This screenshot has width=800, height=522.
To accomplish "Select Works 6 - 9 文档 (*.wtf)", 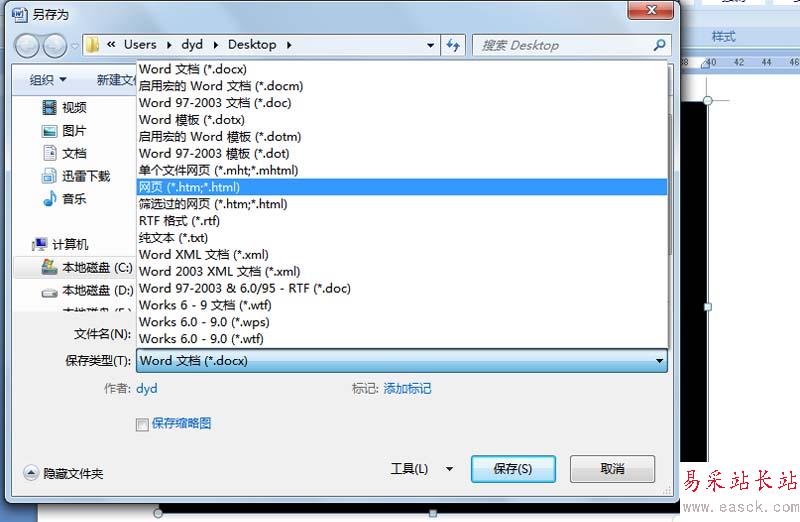I will pos(402,305).
